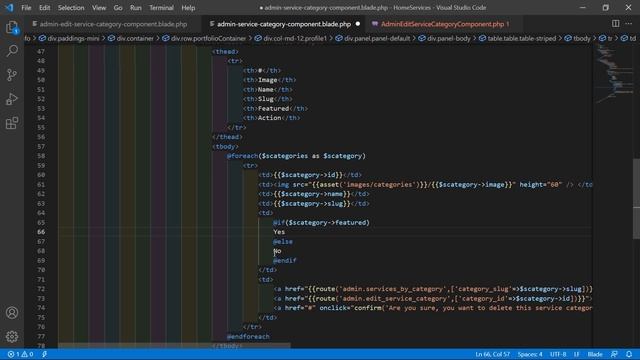Open table.table.table-striped breadcrumb

pos(522,38)
